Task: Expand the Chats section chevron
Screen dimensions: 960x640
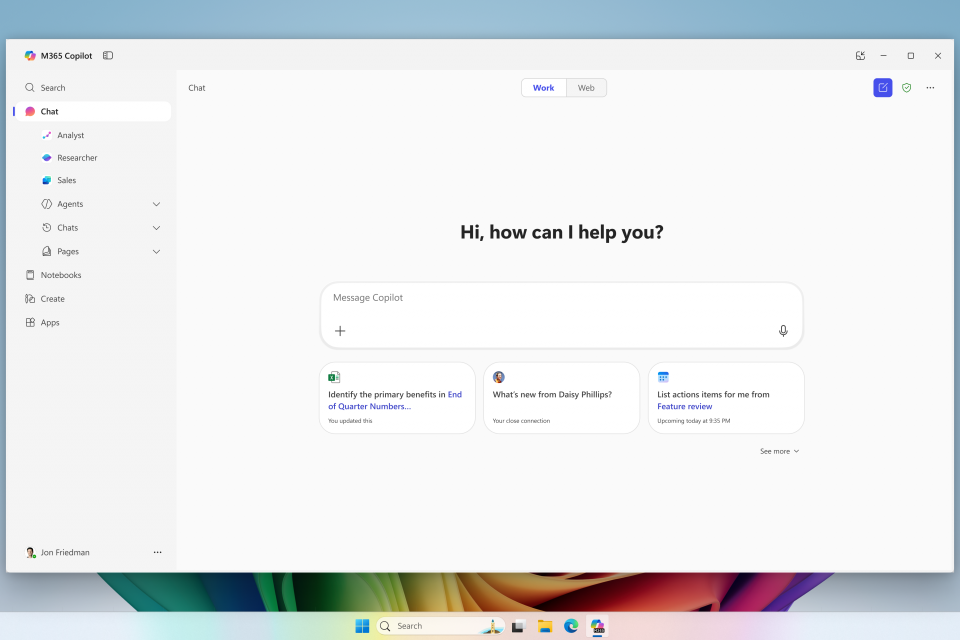Action: (156, 228)
